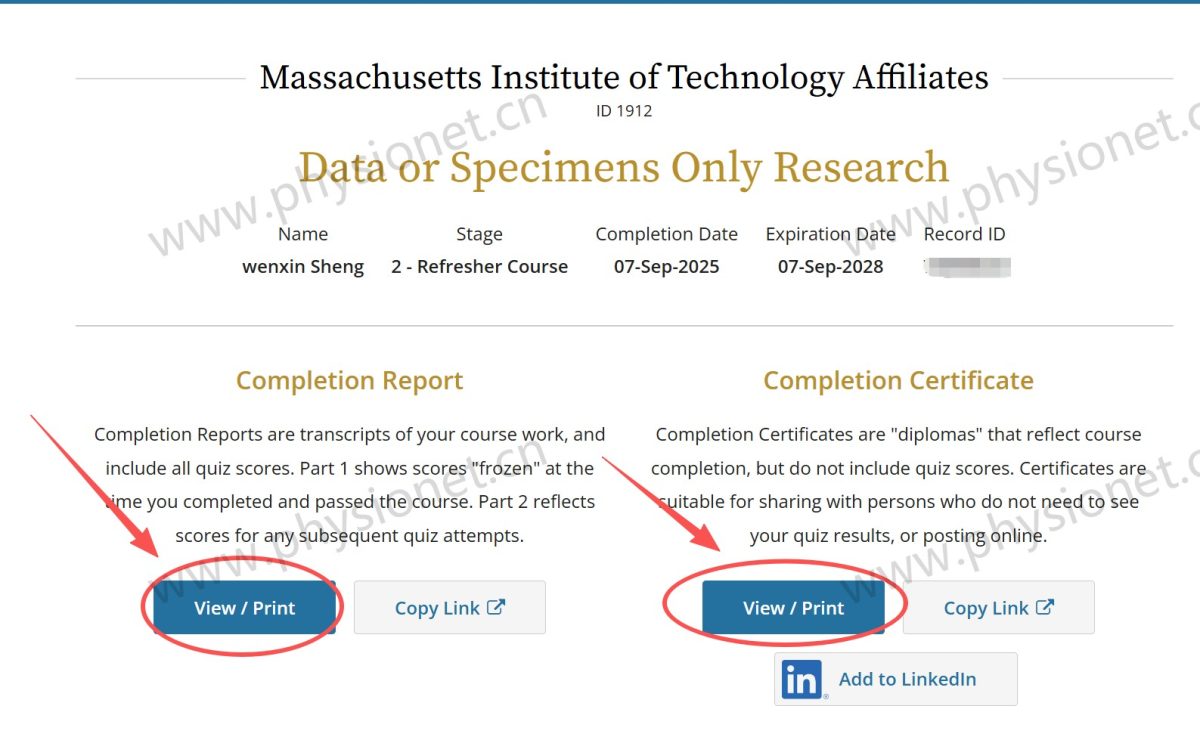Click the name wenxin Sheng
Image resolution: width=1200 pixels, height=737 pixels.
(303, 267)
